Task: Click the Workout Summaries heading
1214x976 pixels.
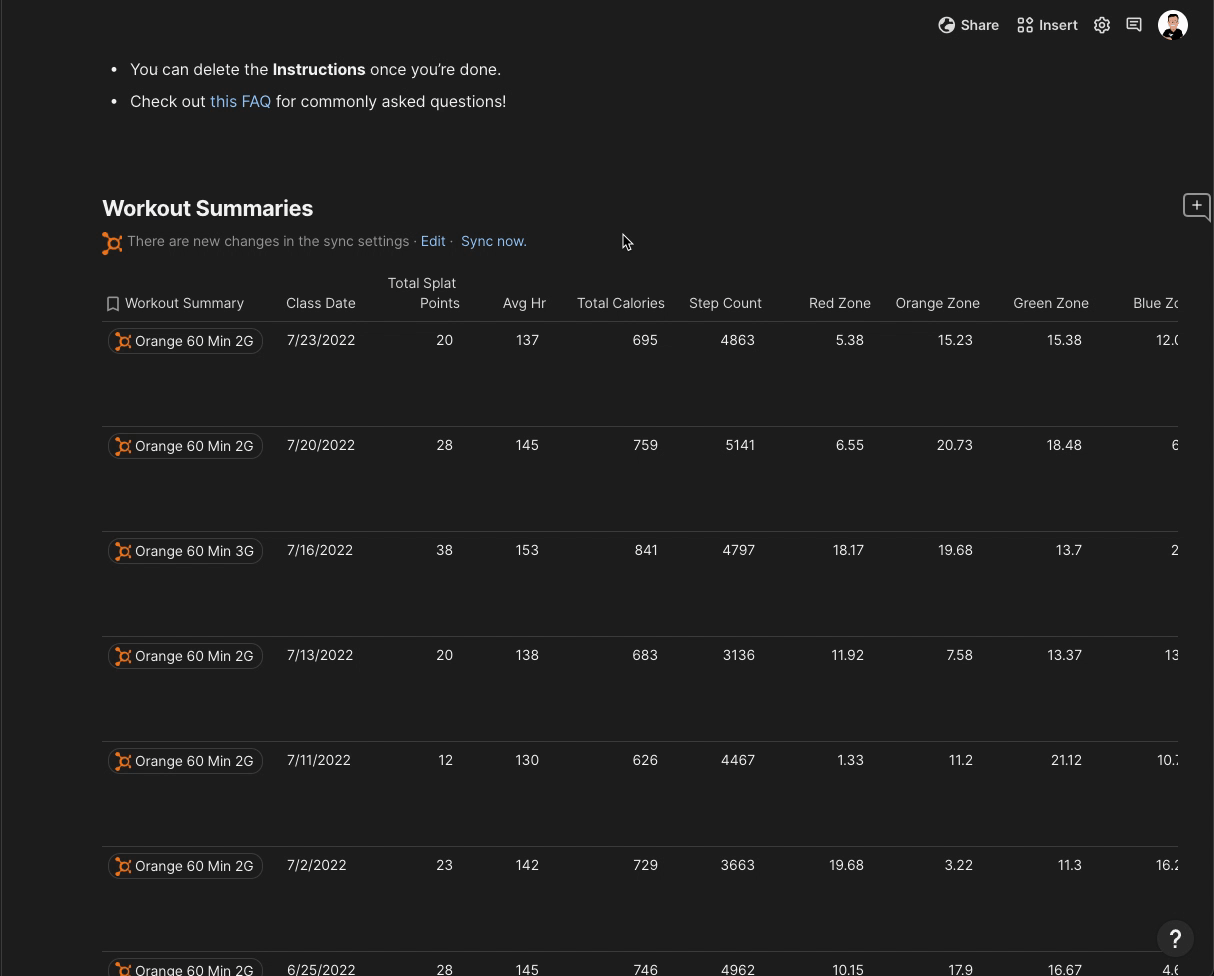Action: 207,208
